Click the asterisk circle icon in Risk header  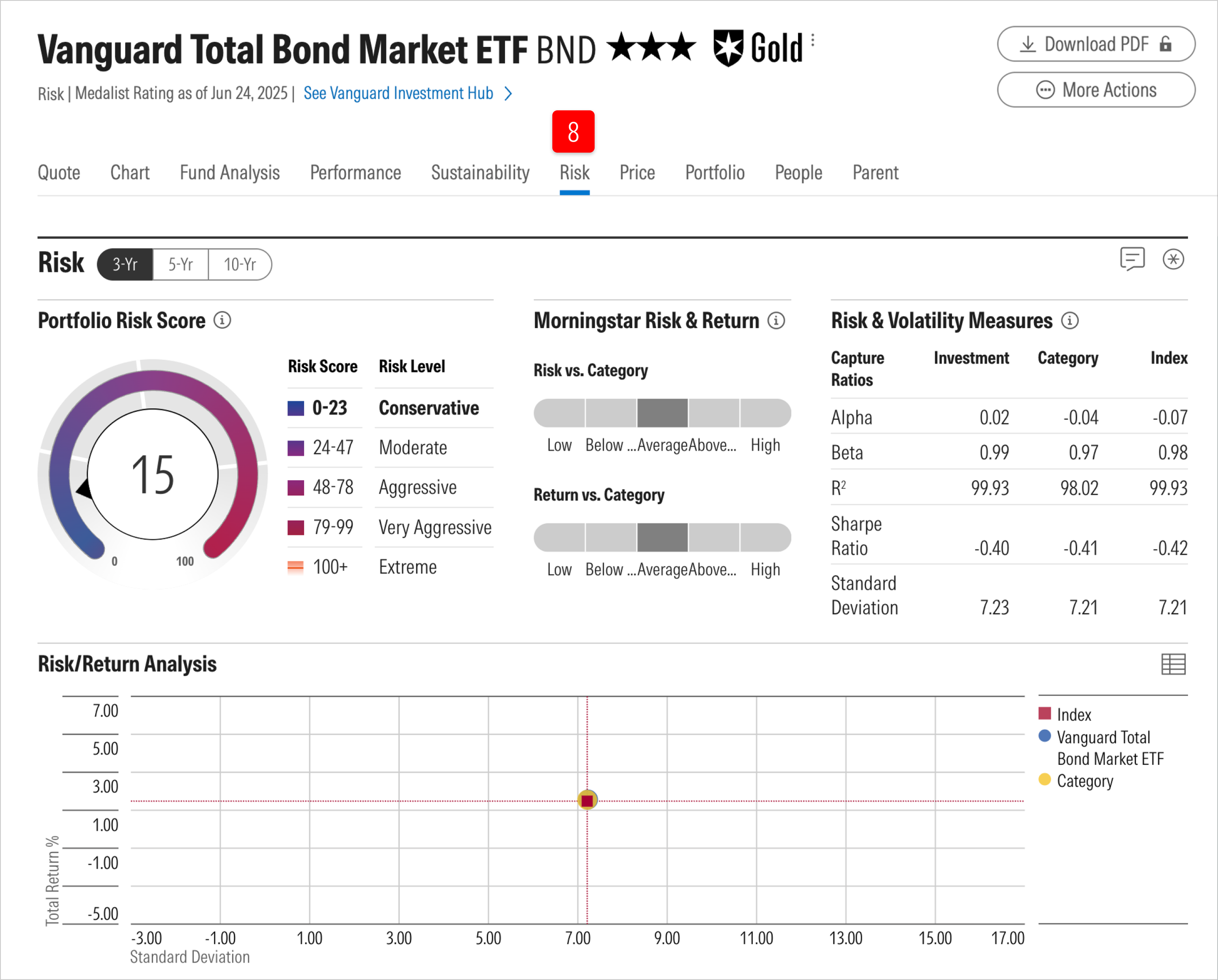point(1173,259)
